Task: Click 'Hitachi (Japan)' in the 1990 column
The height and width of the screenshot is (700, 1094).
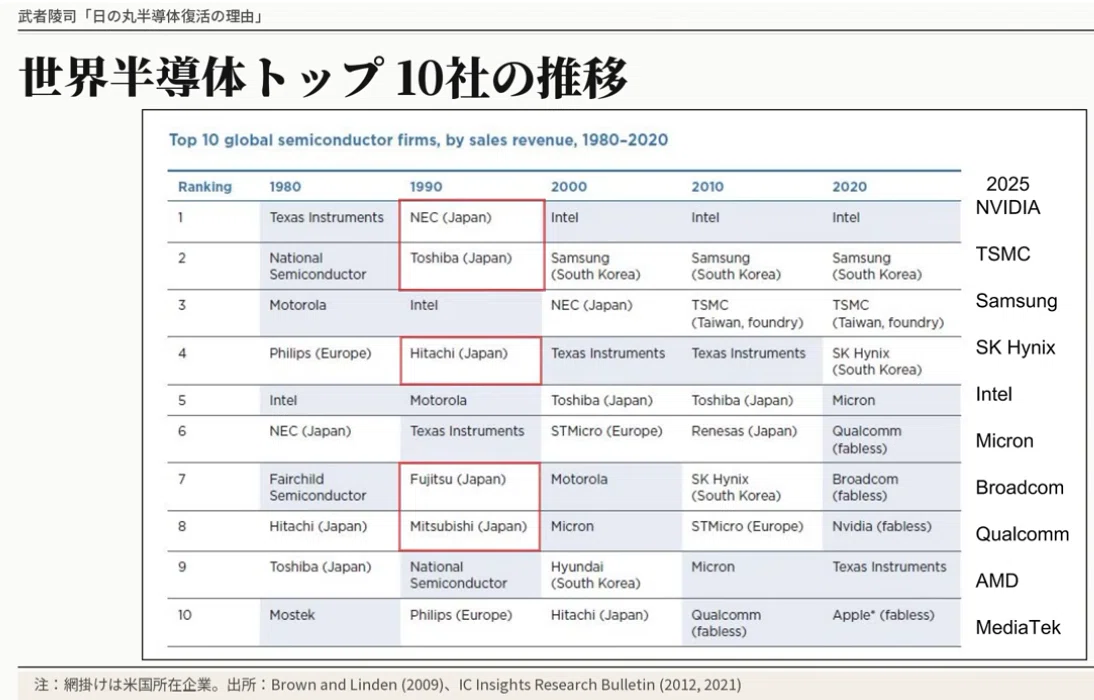Action: coord(458,353)
